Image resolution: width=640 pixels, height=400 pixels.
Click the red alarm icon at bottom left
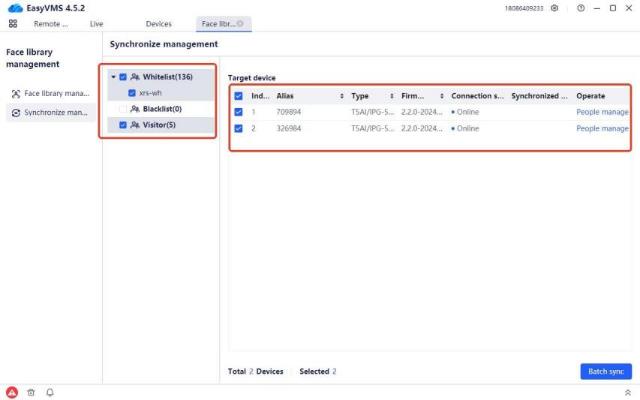coord(13,392)
